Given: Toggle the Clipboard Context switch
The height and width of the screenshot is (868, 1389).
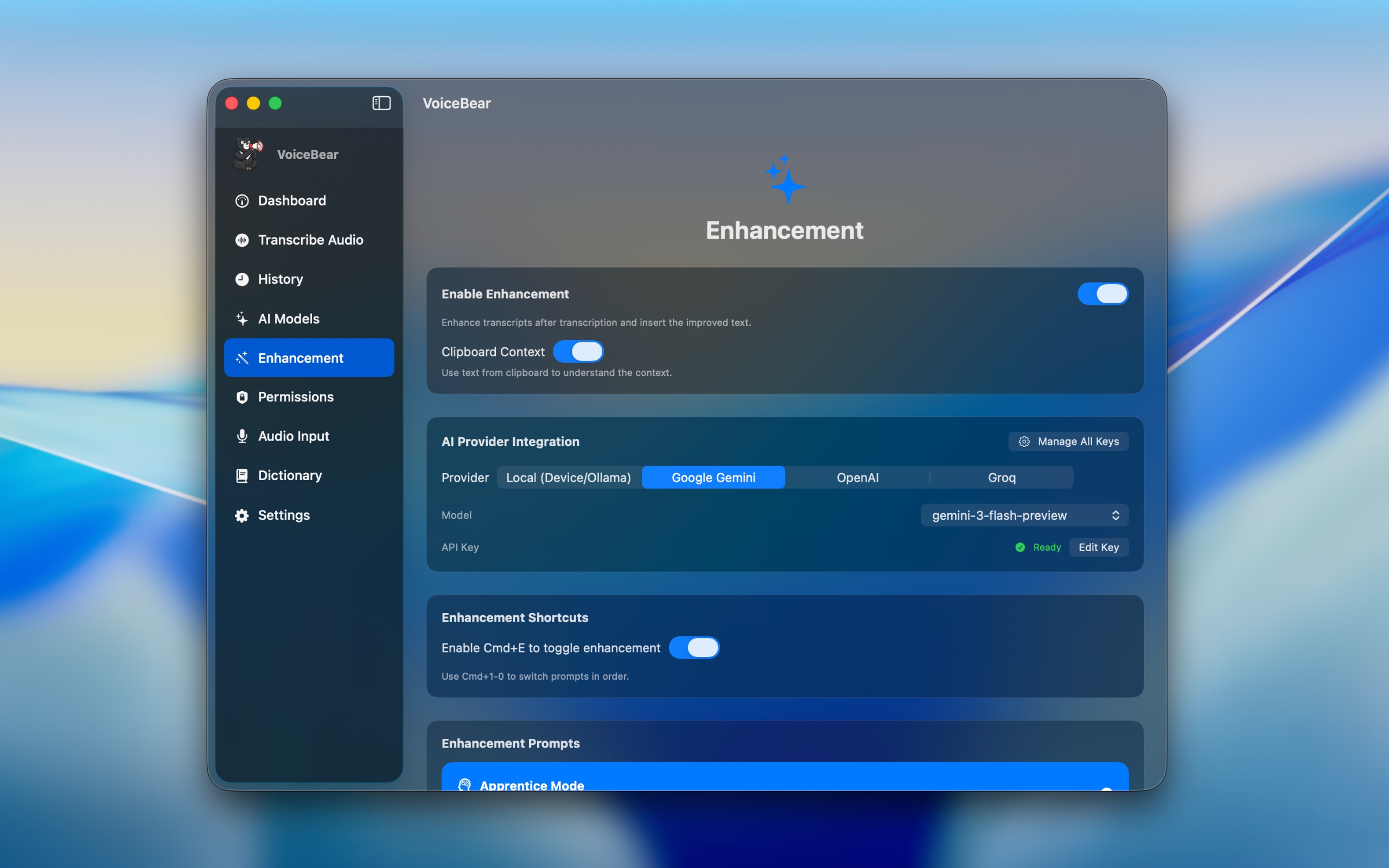Looking at the screenshot, I should [x=578, y=352].
